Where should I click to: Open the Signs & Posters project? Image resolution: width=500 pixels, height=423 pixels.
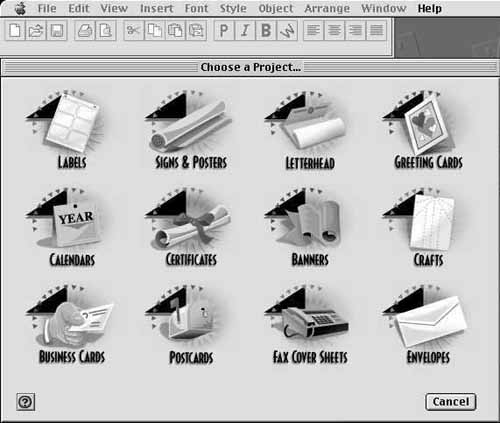point(190,128)
